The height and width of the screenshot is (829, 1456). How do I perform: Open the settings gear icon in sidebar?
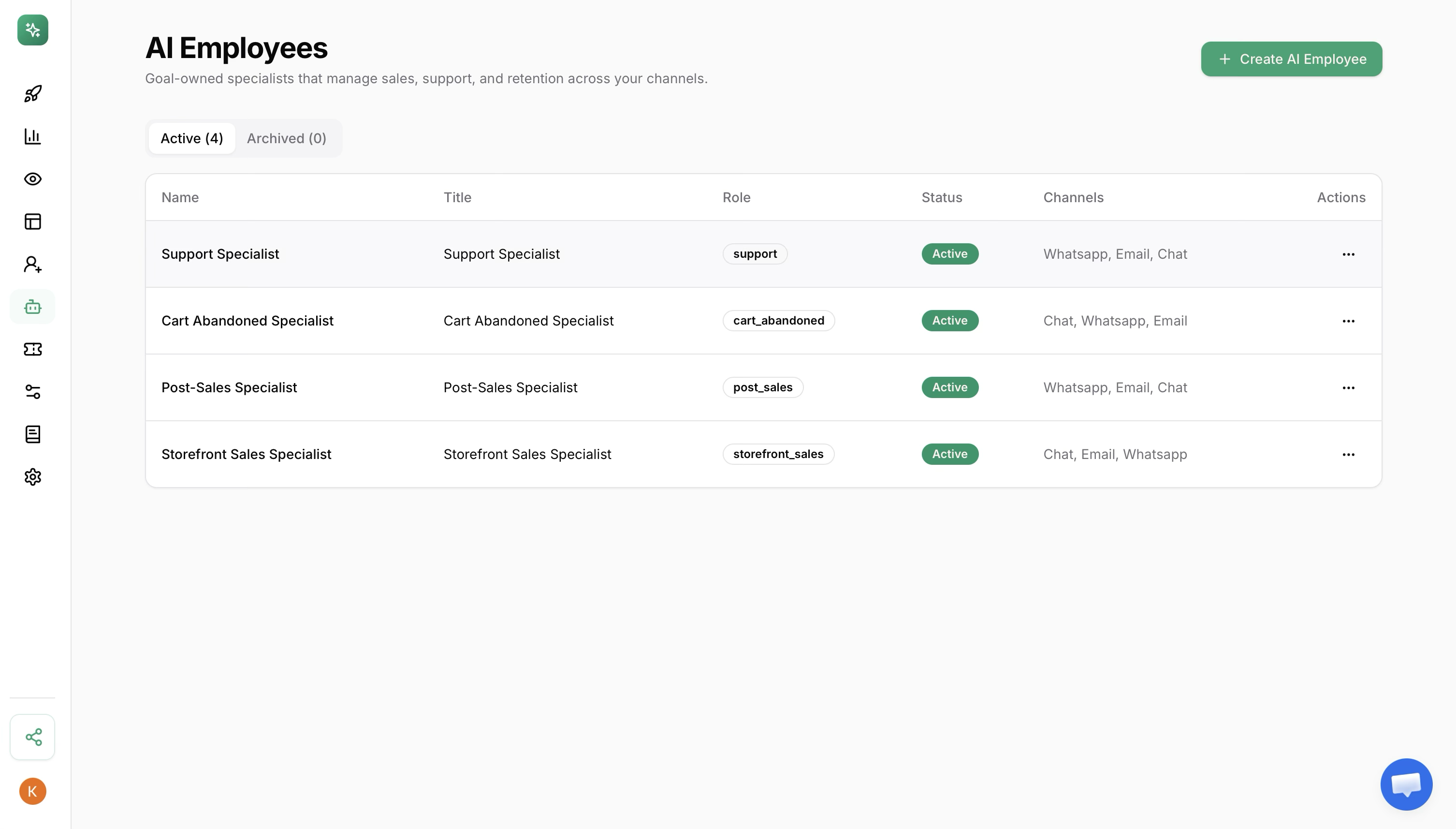[x=32, y=477]
